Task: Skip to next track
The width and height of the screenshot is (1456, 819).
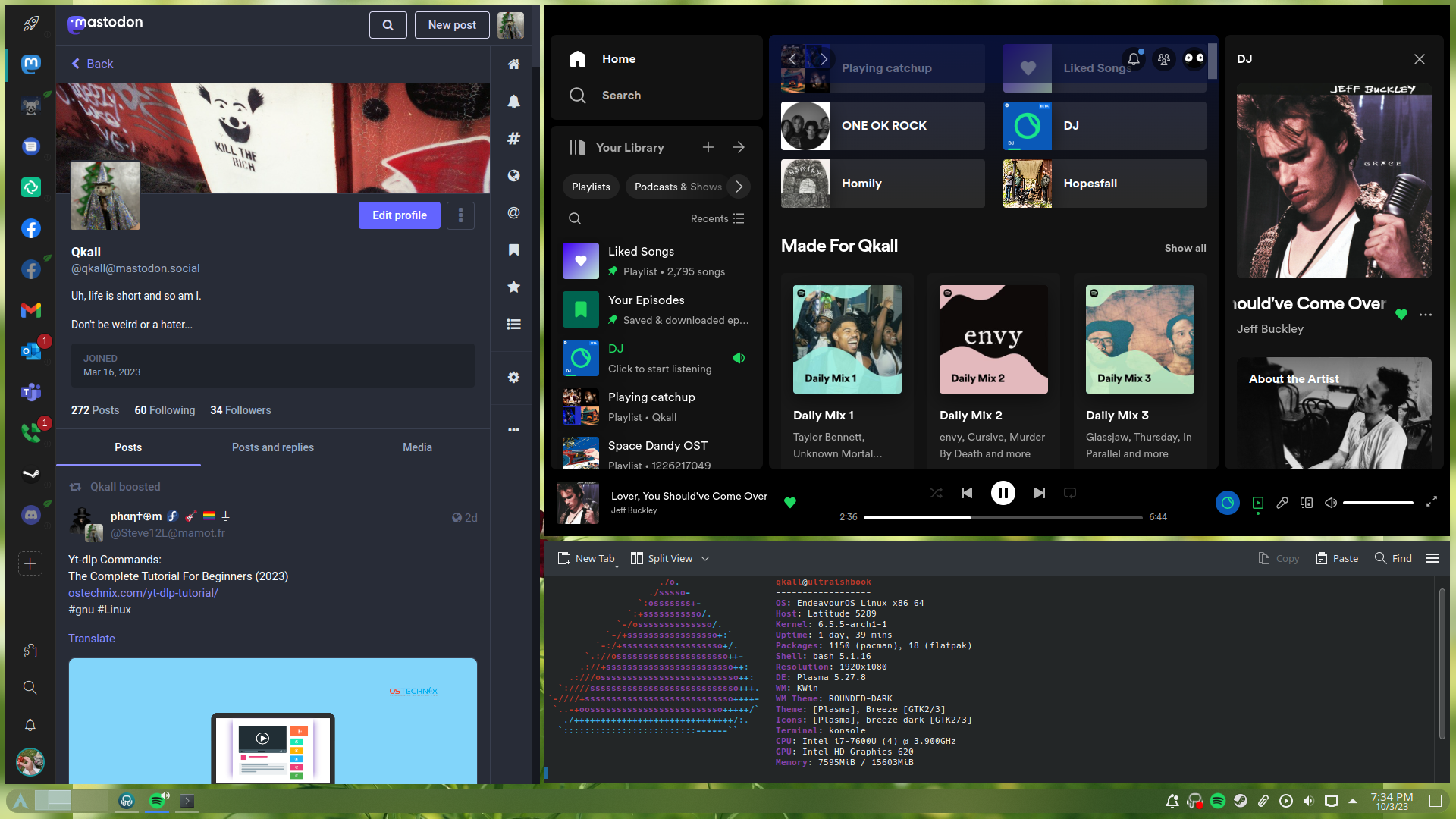Action: pos(1039,493)
